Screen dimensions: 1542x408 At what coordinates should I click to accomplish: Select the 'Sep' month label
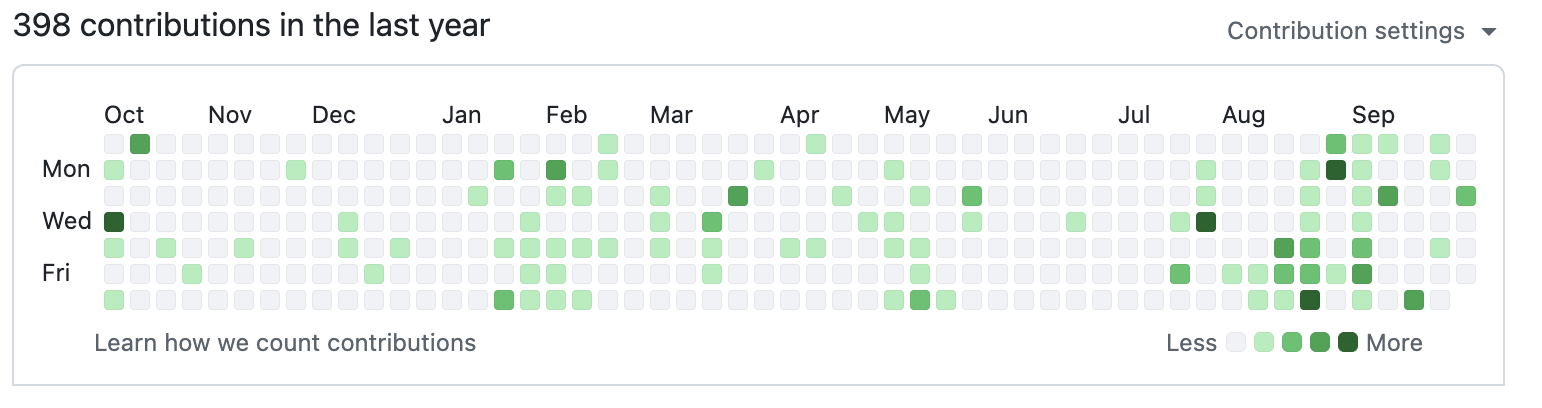(x=1373, y=114)
